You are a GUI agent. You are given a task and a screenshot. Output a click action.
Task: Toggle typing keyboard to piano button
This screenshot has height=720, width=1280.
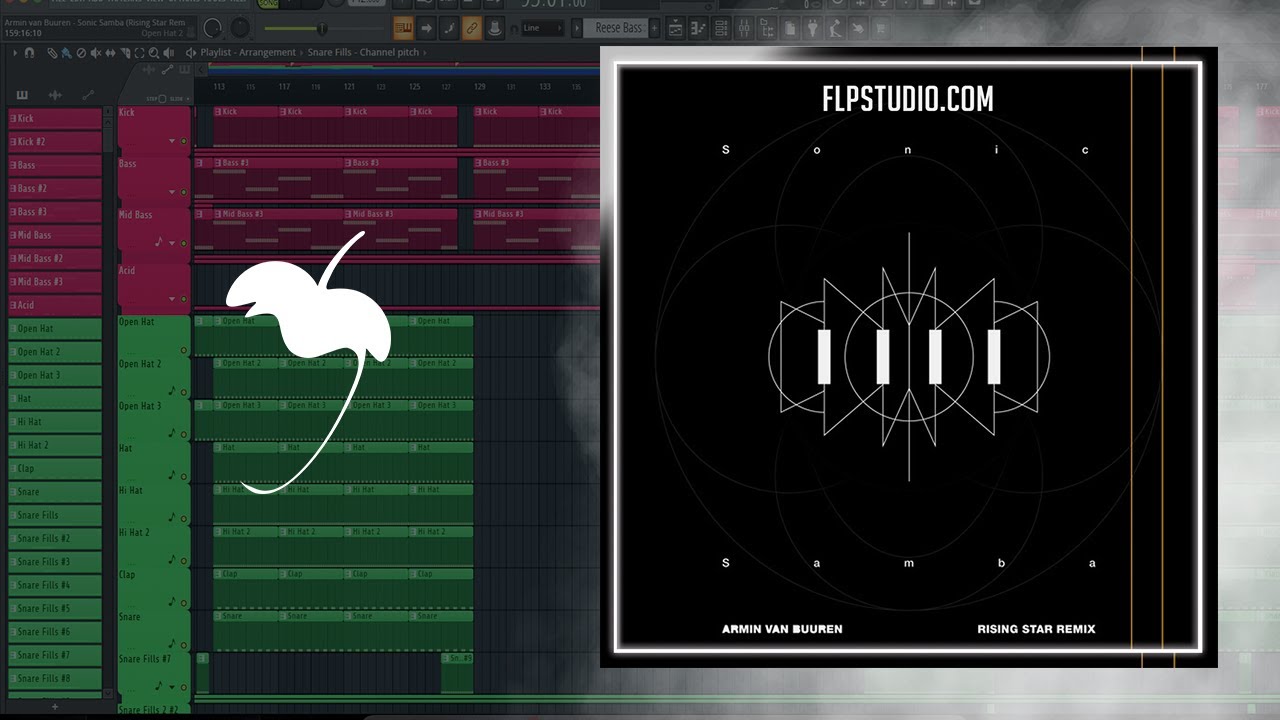click(x=402, y=28)
